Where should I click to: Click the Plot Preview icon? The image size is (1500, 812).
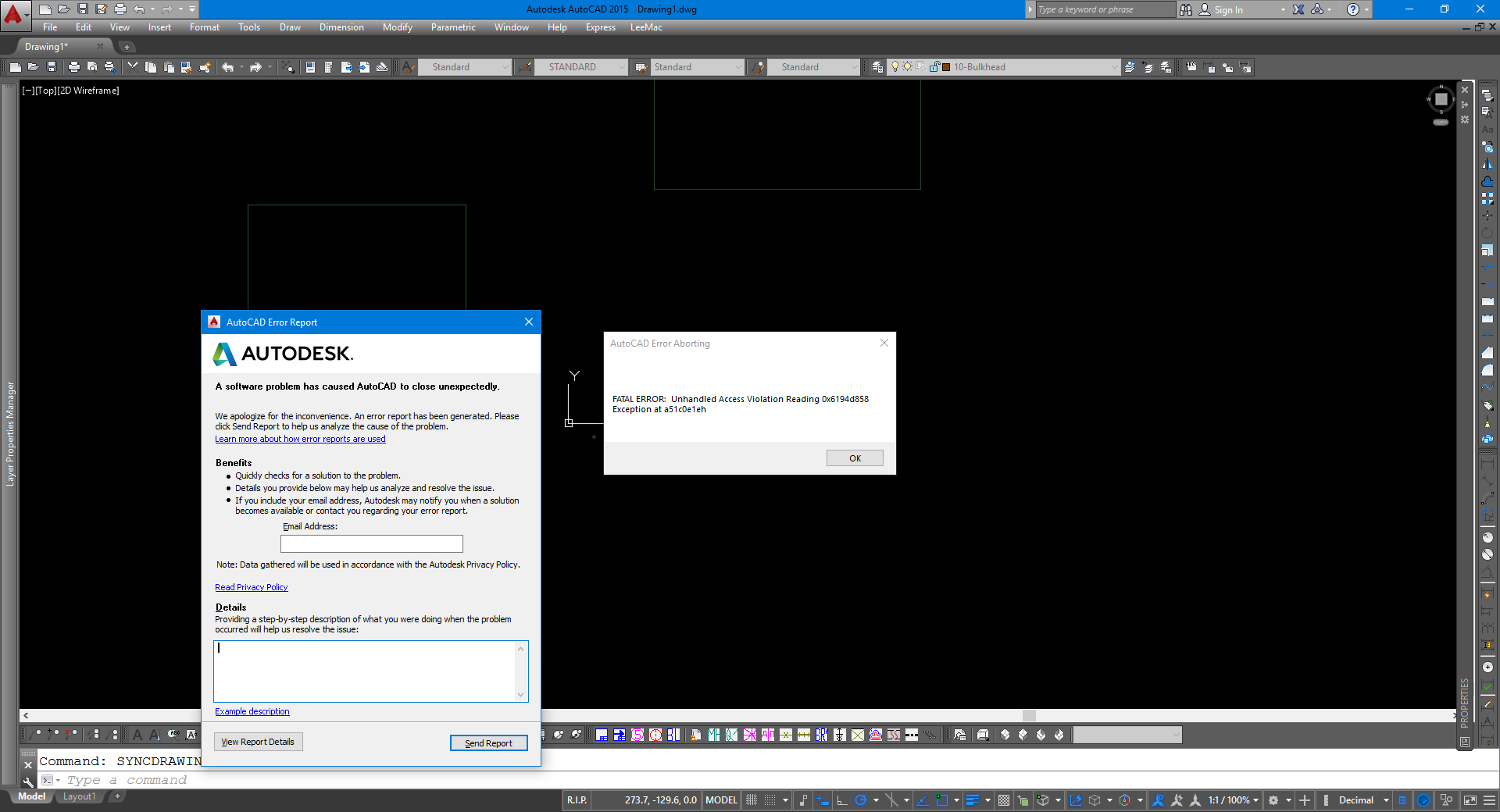[x=92, y=67]
